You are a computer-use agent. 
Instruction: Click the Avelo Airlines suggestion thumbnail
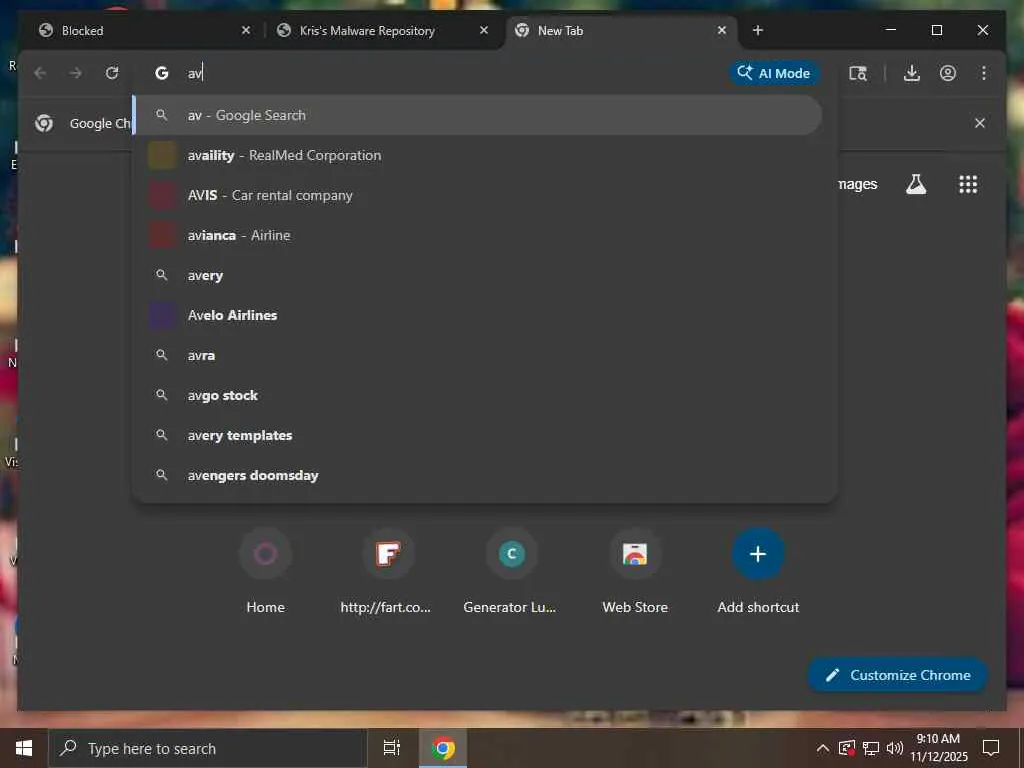[x=162, y=315]
